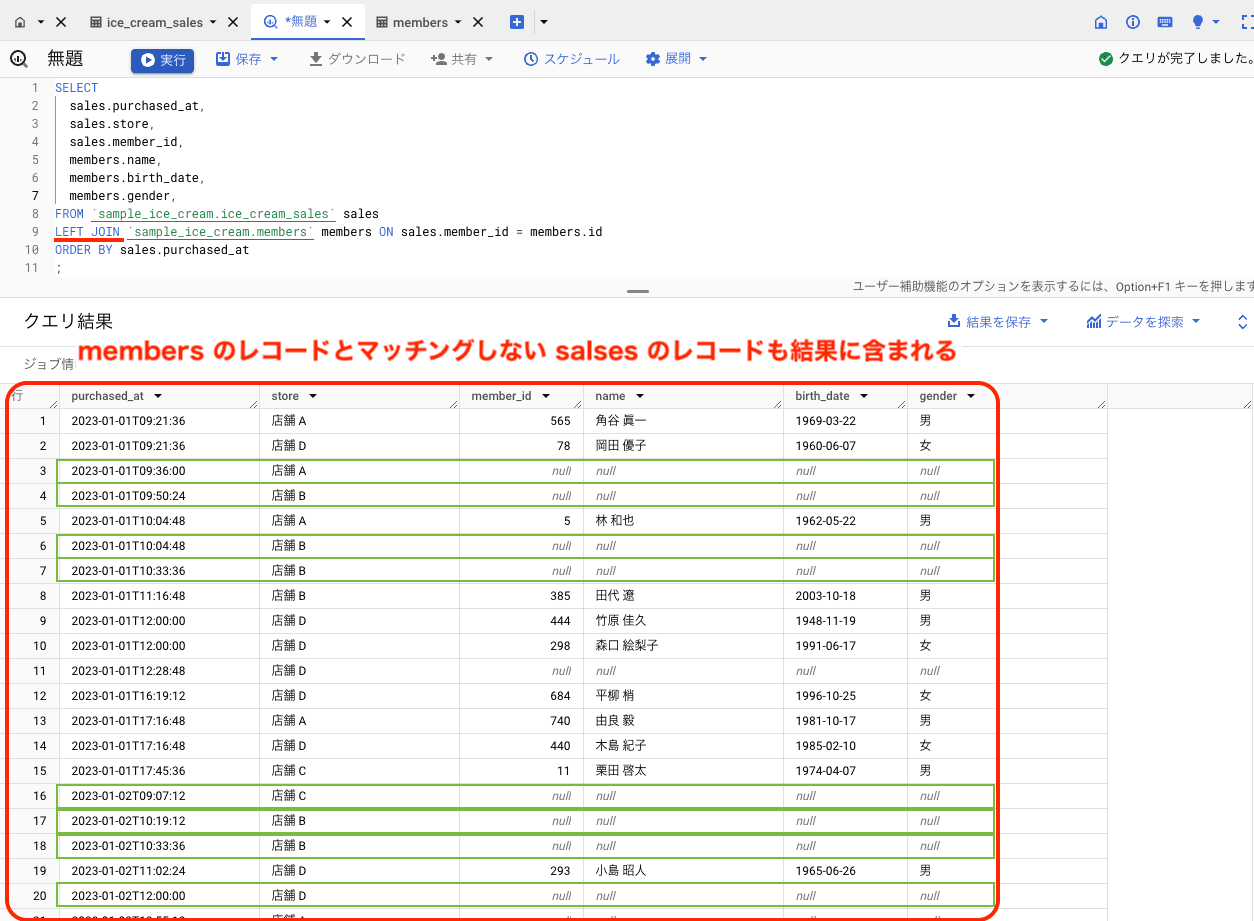Switch to the ice_cream_sales tab
The width and height of the screenshot is (1254, 921).
[154, 22]
